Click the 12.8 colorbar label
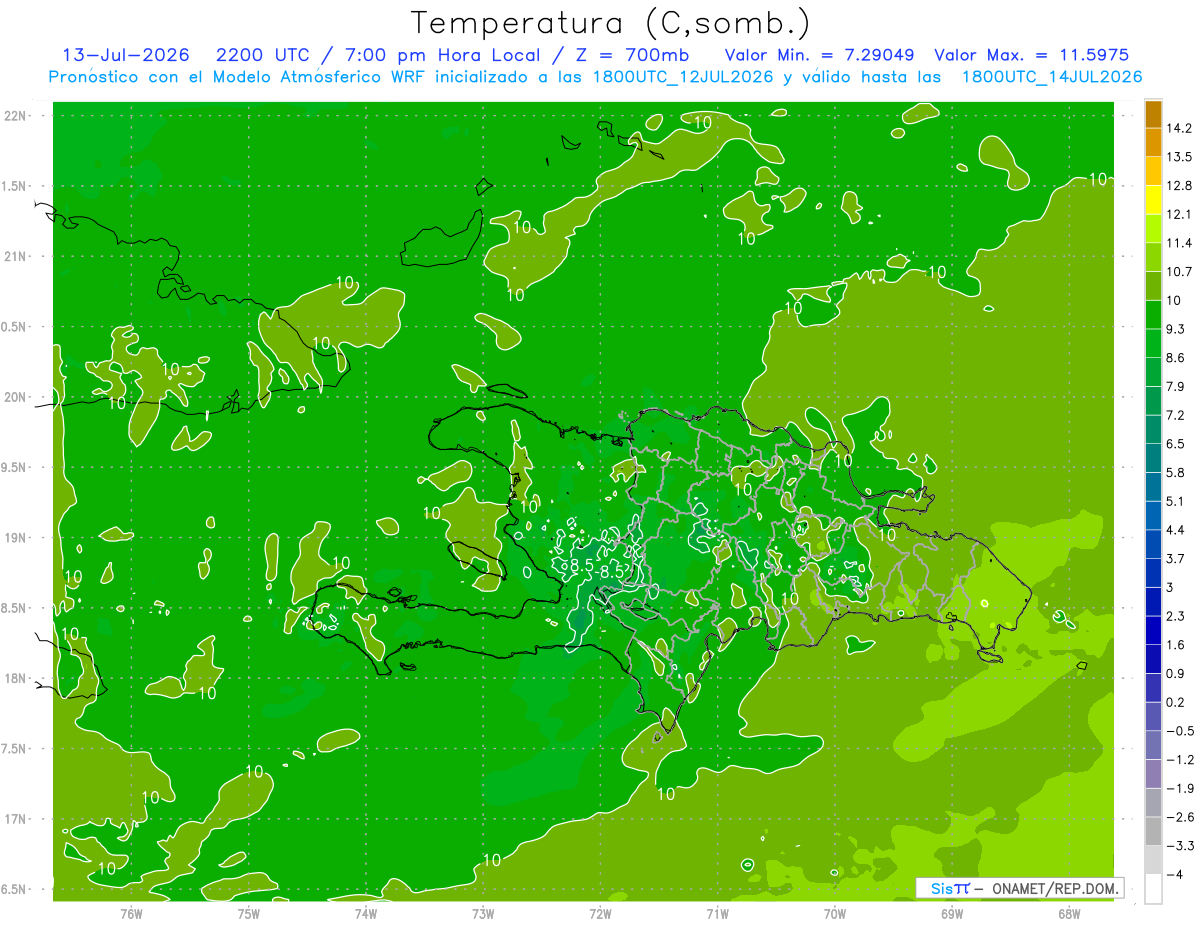Screen dimensions: 1200x927 1178,186
